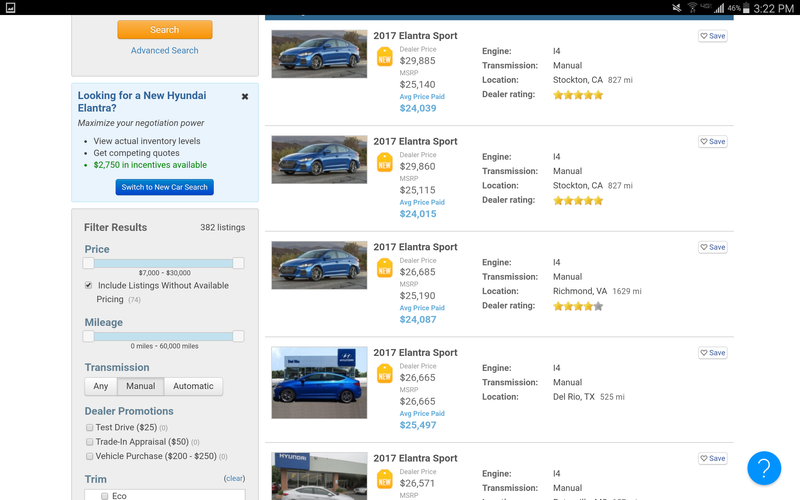Click the gallery icon in status bar
The height and width of the screenshot is (500, 800).
[x=10, y=8]
